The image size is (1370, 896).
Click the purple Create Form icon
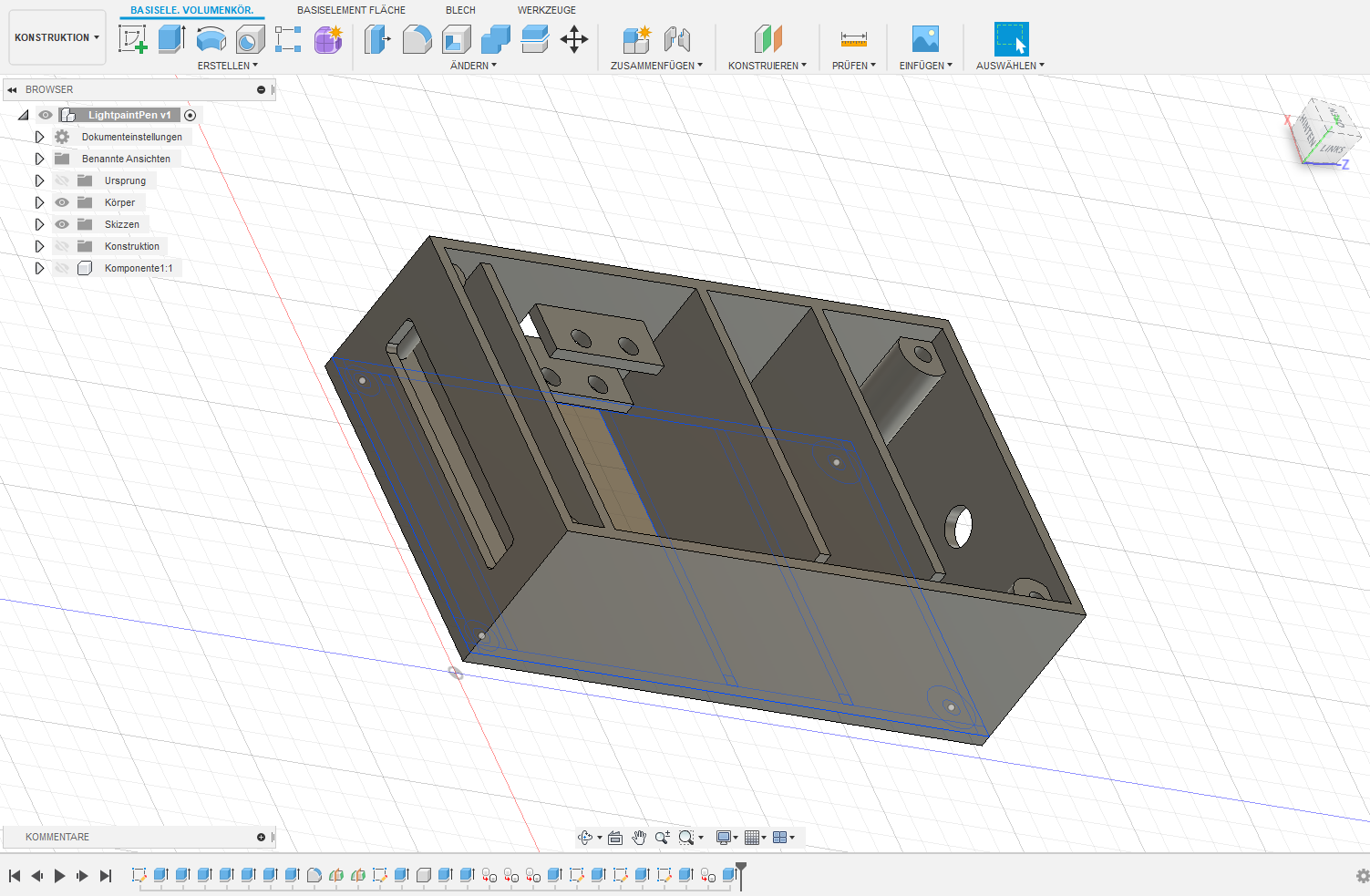click(328, 39)
